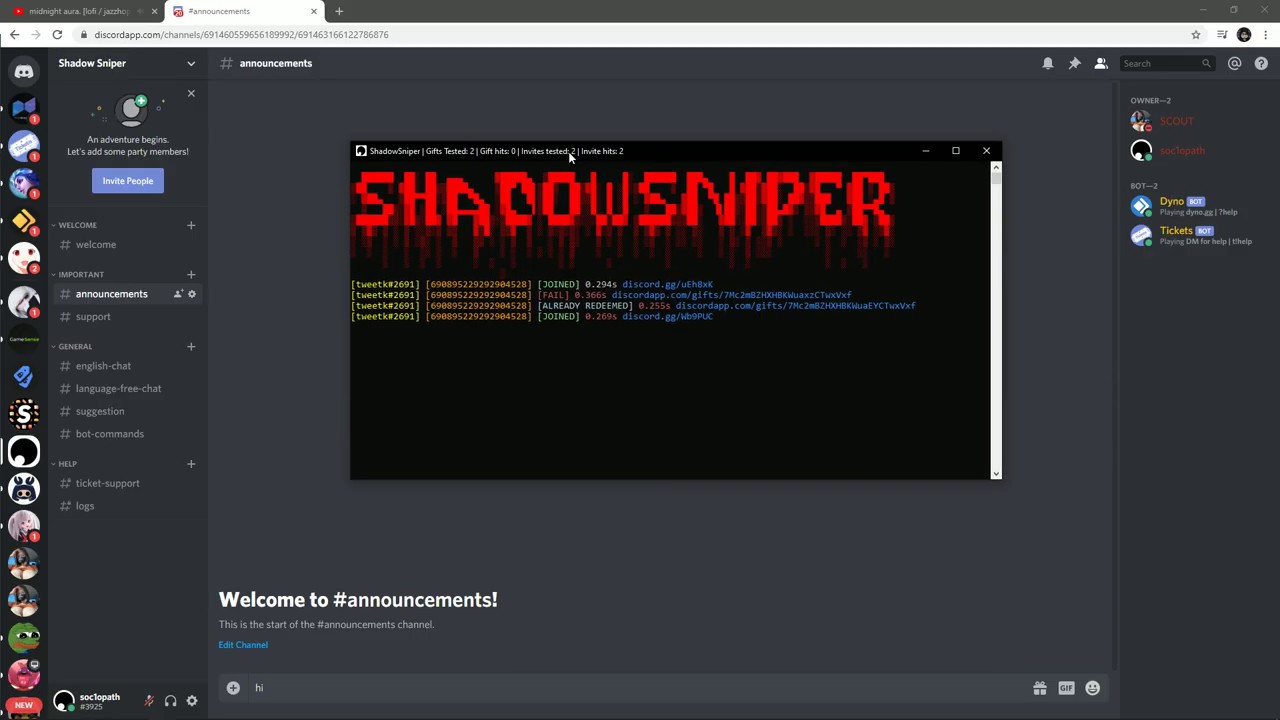1280x720 pixels.
Task: Open Recent Mentions at-sign icon
Action: pos(1235,63)
